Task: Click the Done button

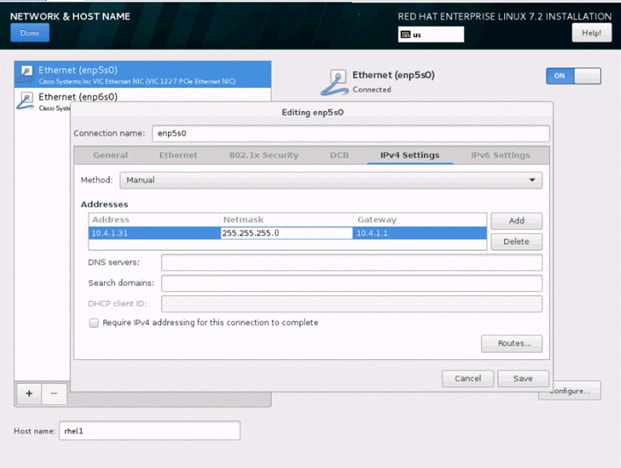Action: click(30, 33)
